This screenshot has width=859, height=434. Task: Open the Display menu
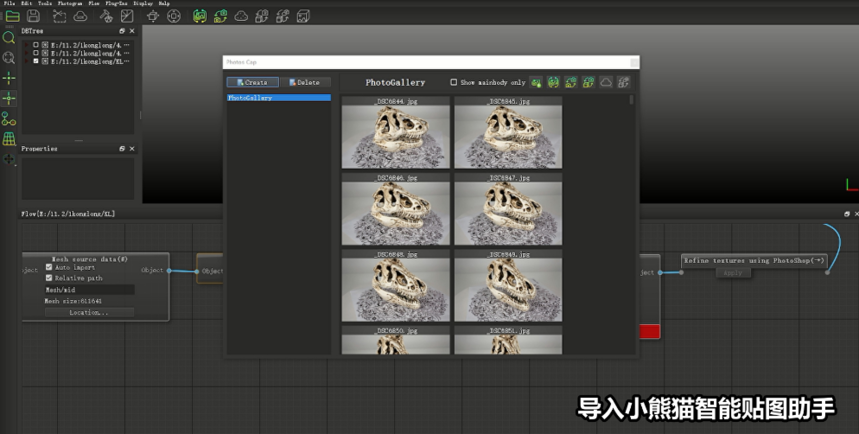click(x=143, y=3)
